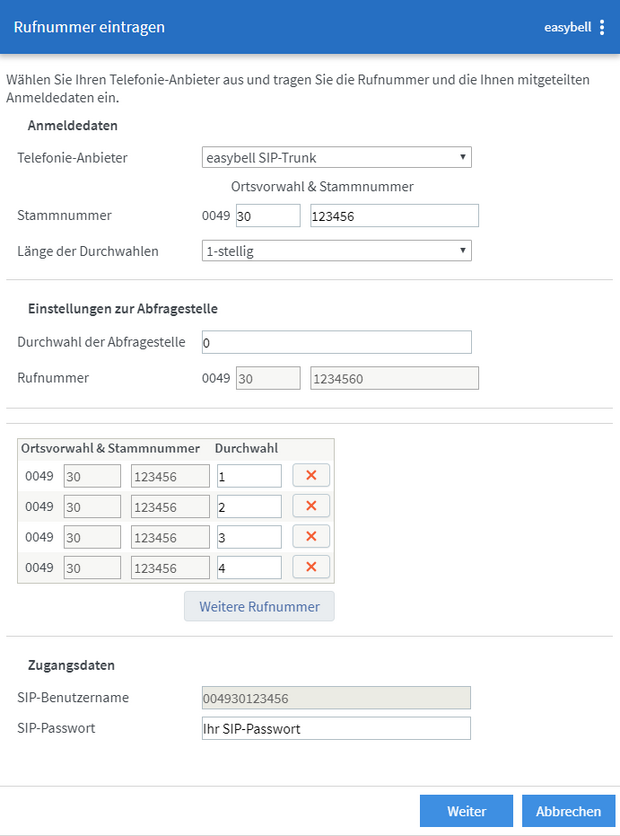620x836 pixels.
Task: Add a number via Weitere Rufnummer
Action: [x=259, y=606]
